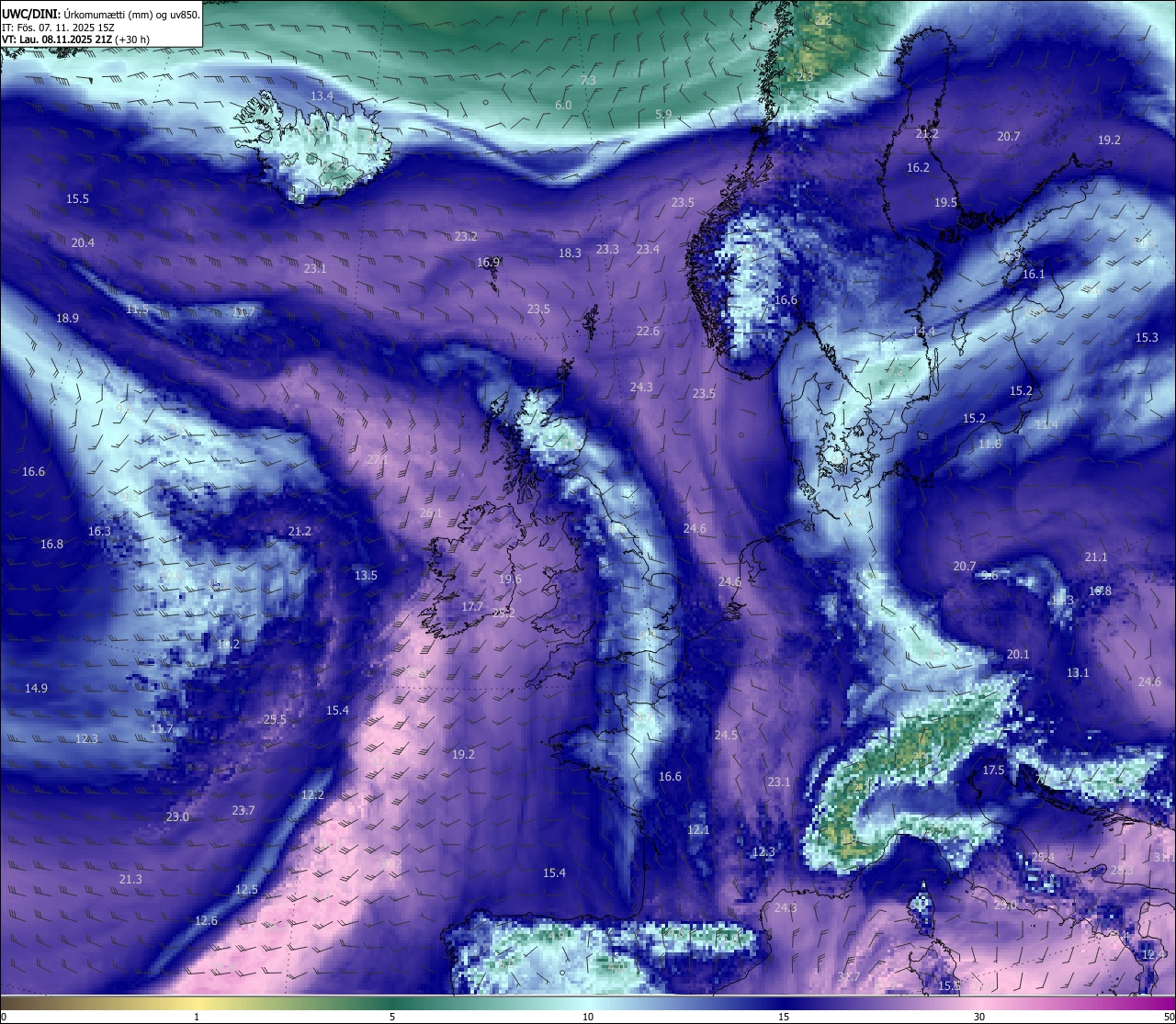Click the 22.6 value label
Screen dimensions: 1176x1024
648,331
